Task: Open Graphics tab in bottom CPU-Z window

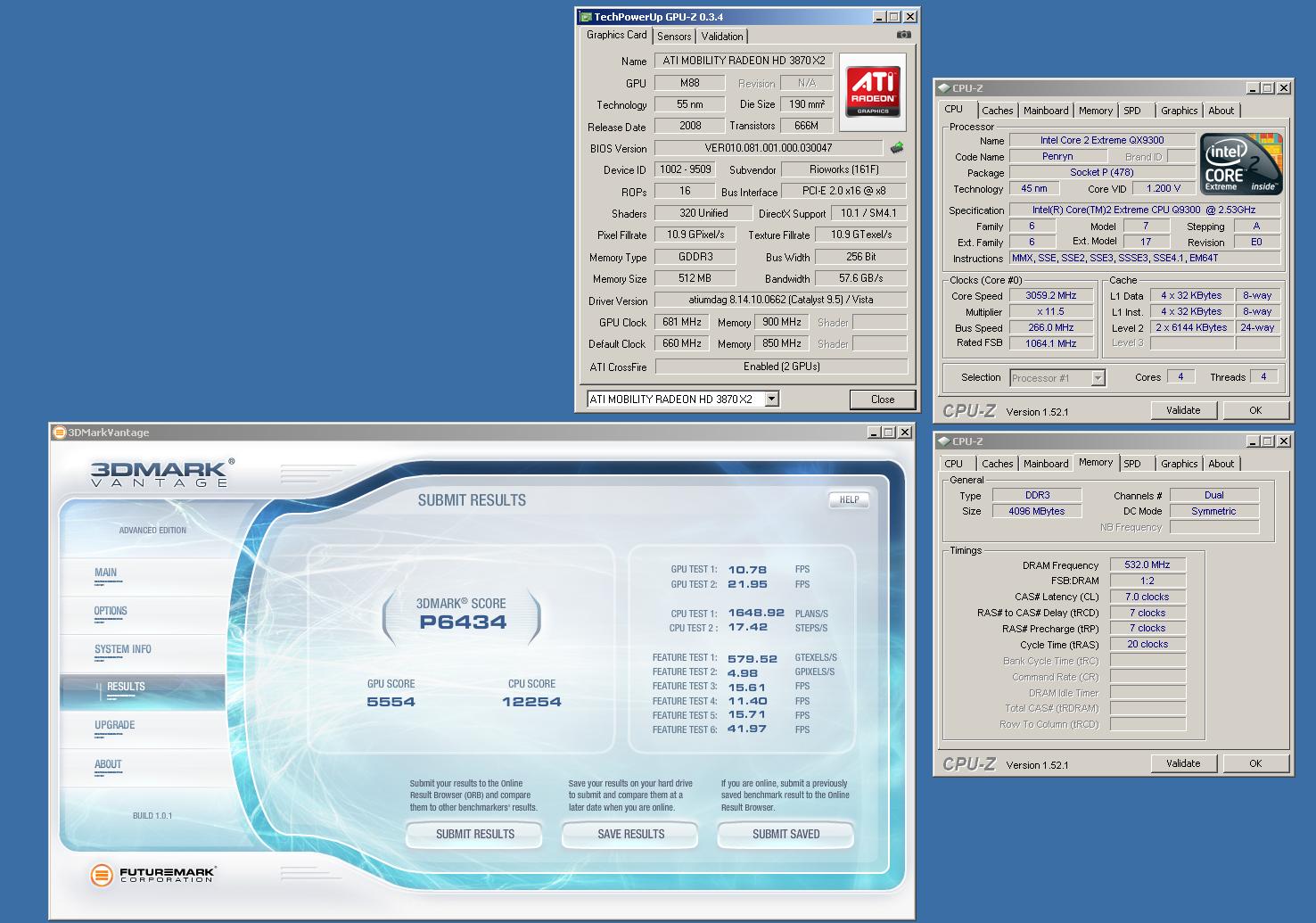Action: [1179, 464]
